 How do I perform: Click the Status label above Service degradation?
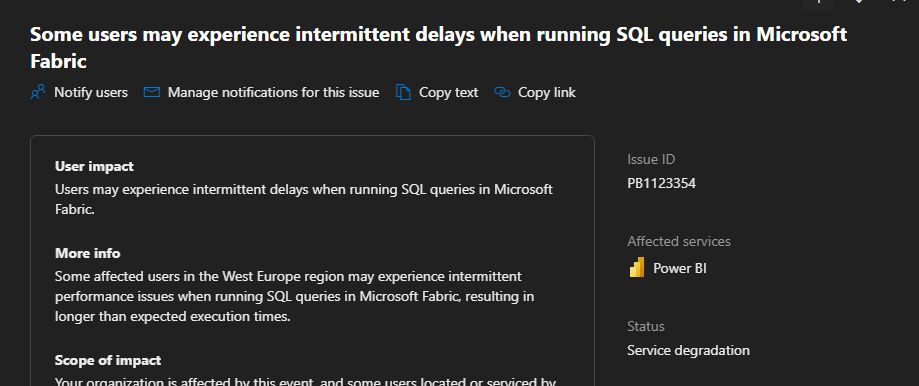coord(646,326)
